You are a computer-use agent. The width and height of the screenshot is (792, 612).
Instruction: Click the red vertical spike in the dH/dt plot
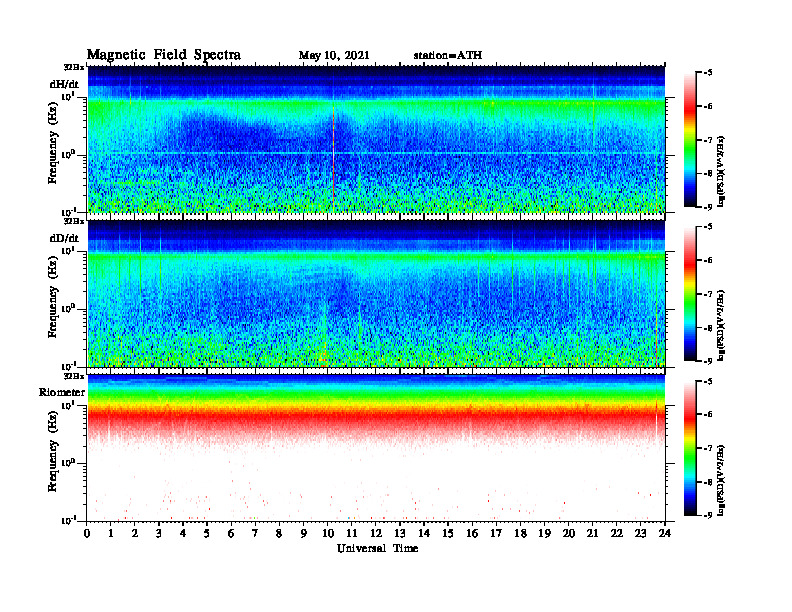333,158
